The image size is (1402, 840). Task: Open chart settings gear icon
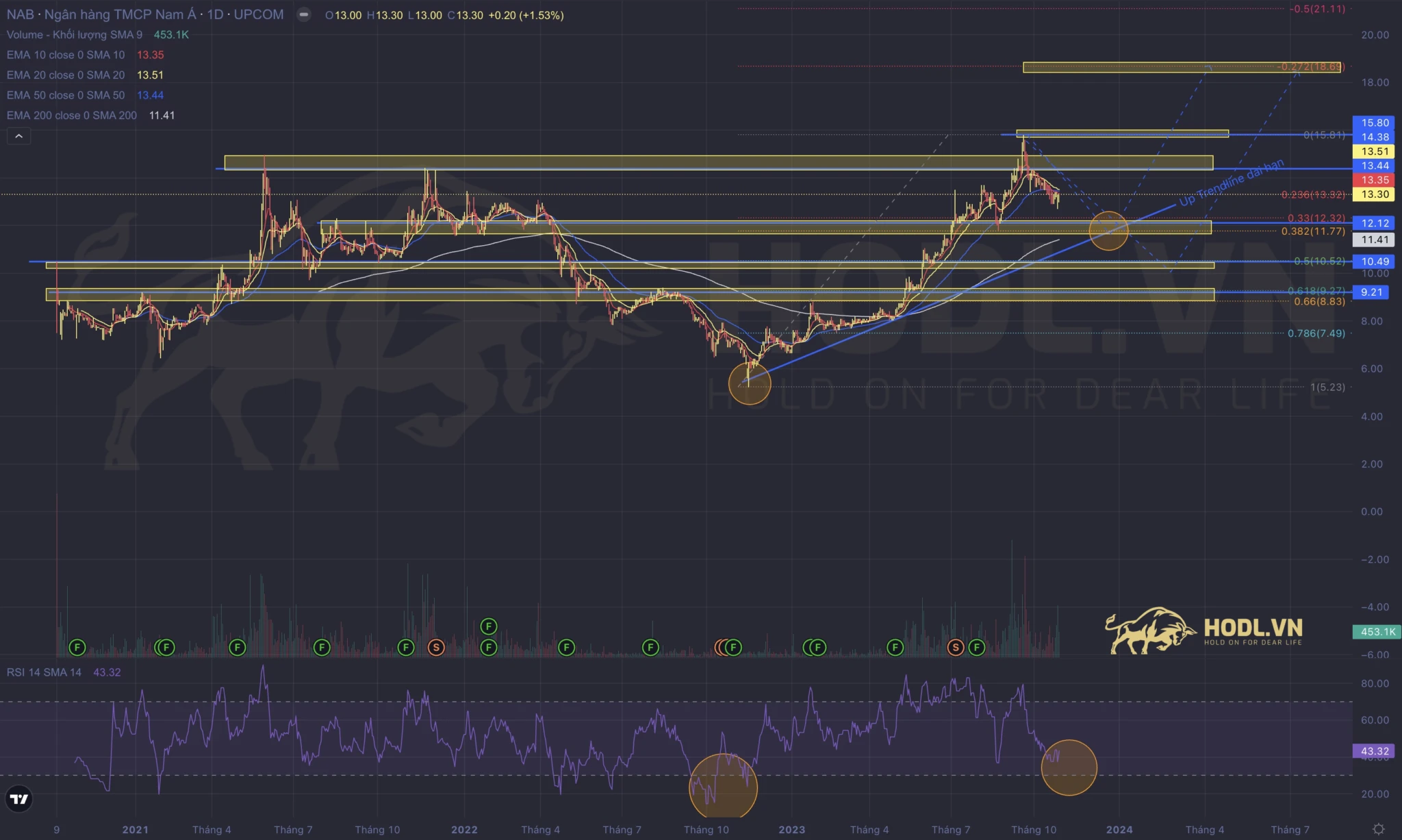tap(1379, 829)
